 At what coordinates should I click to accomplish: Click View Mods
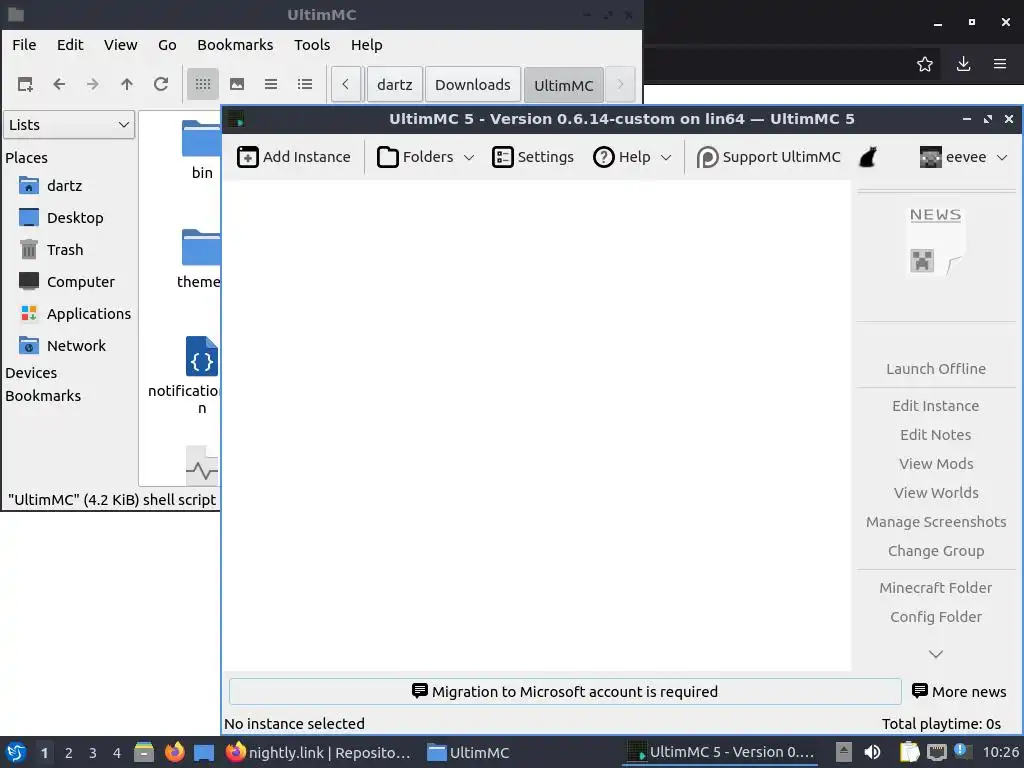click(x=936, y=464)
